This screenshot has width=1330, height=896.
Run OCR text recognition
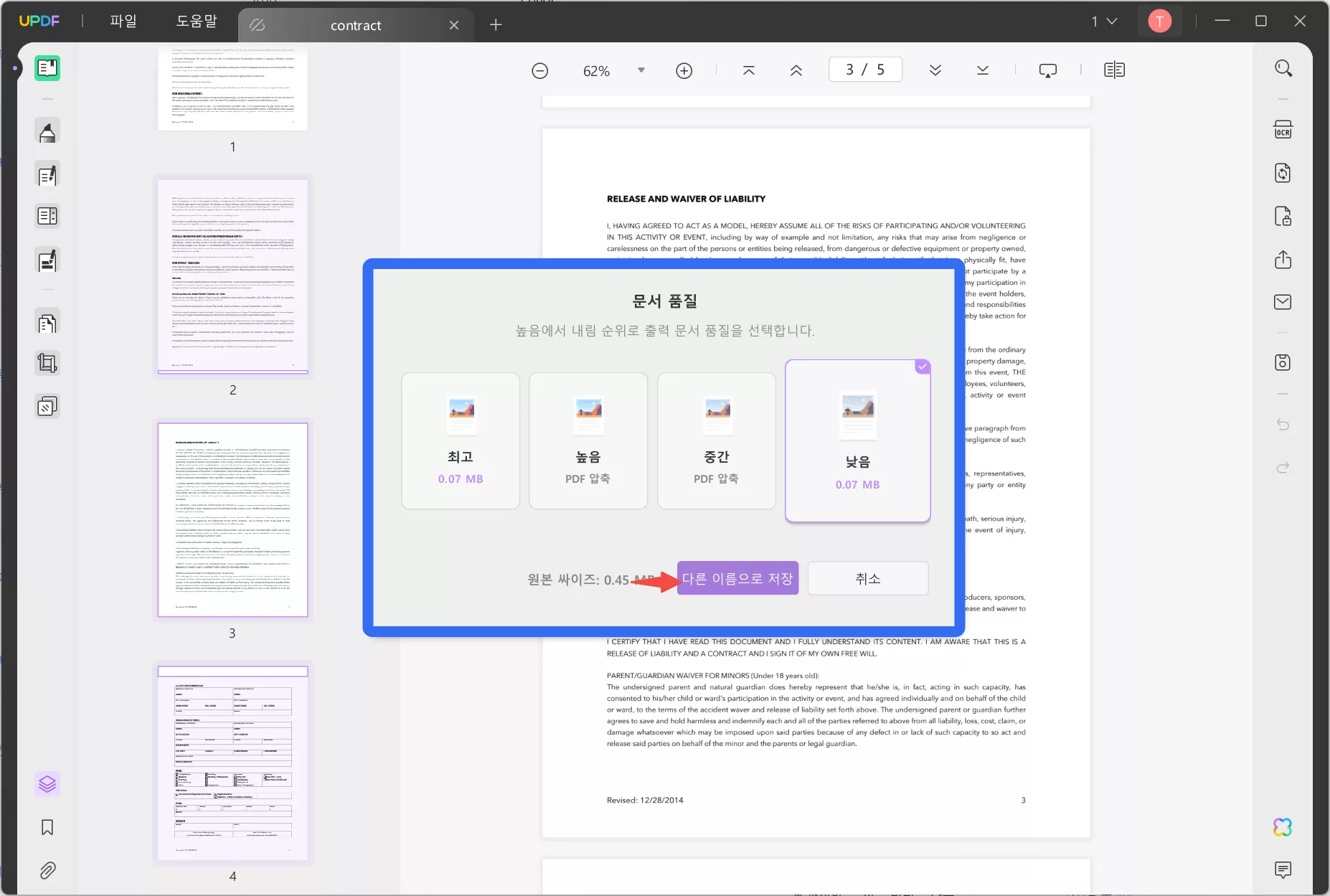pos(1283,130)
